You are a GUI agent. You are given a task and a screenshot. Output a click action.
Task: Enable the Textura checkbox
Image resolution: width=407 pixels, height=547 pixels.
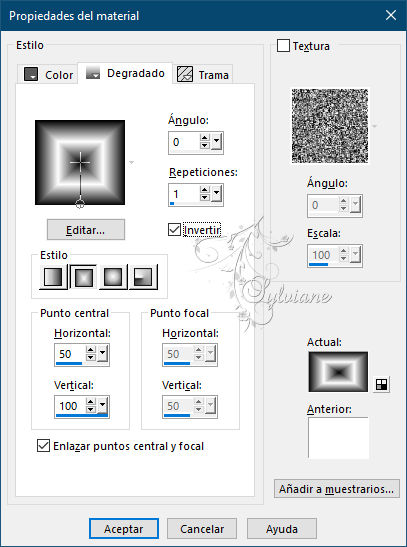click(283, 46)
